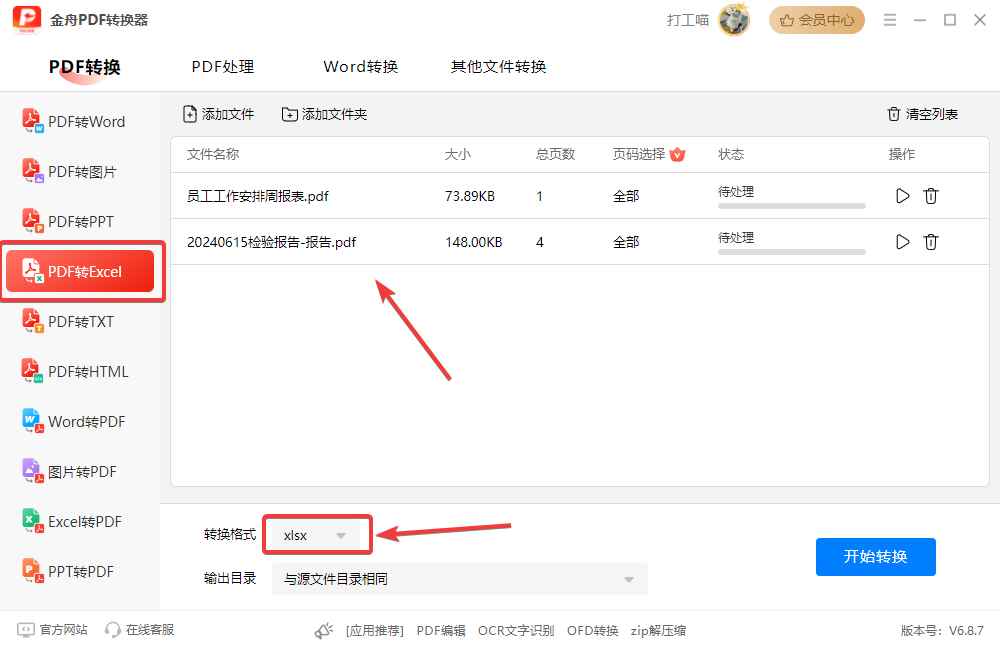The image size is (1000, 650).
Task: Click the 73.89KB size cell
Action: [469, 196]
